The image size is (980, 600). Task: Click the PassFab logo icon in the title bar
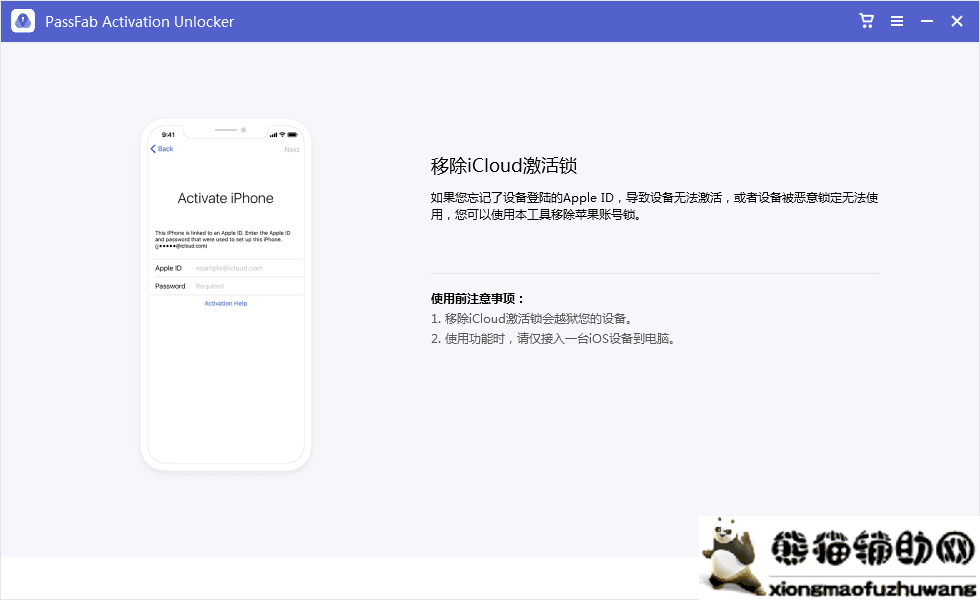[22, 20]
